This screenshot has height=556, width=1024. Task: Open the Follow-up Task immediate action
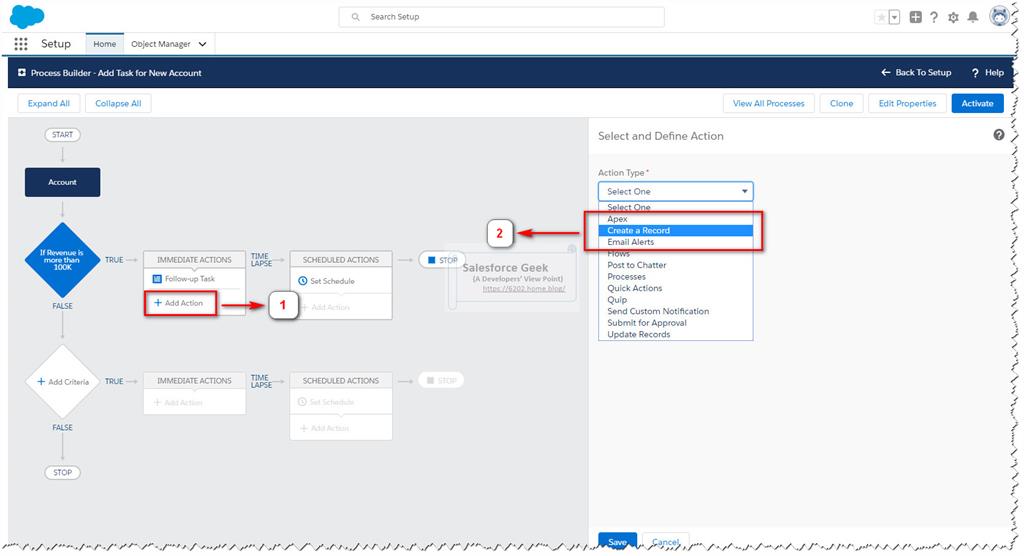click(189, 279)
